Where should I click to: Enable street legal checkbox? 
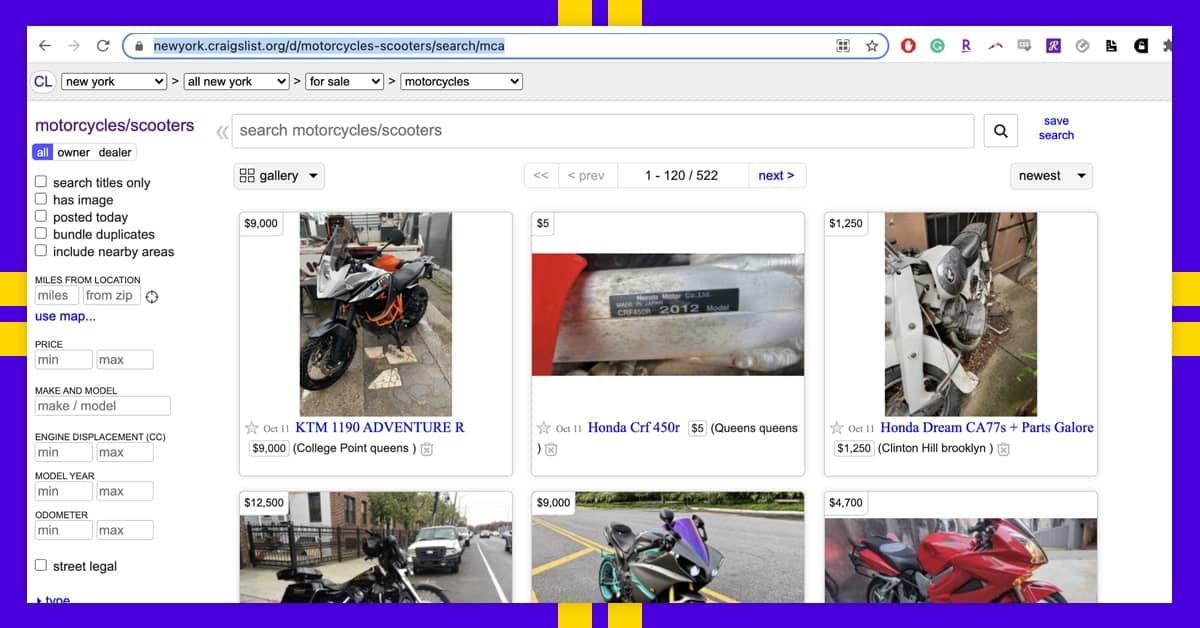(41, 565)
